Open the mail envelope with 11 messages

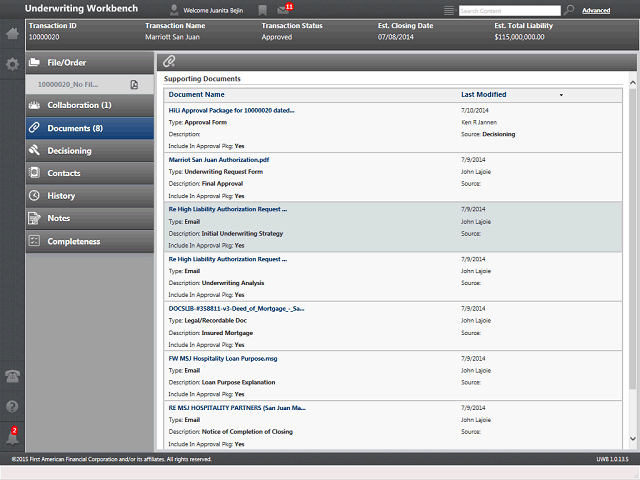click(x=284, y=9)
